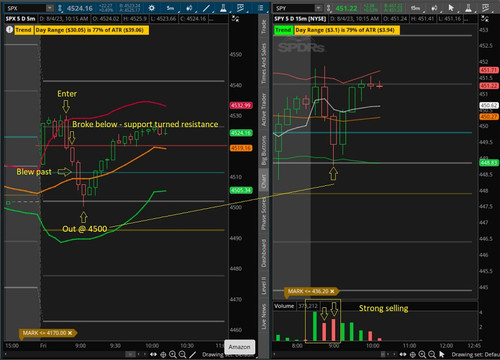Select the pointer drawing tool on SPY chart toolbar
500x360 pixels.
(x=451, y=8)
